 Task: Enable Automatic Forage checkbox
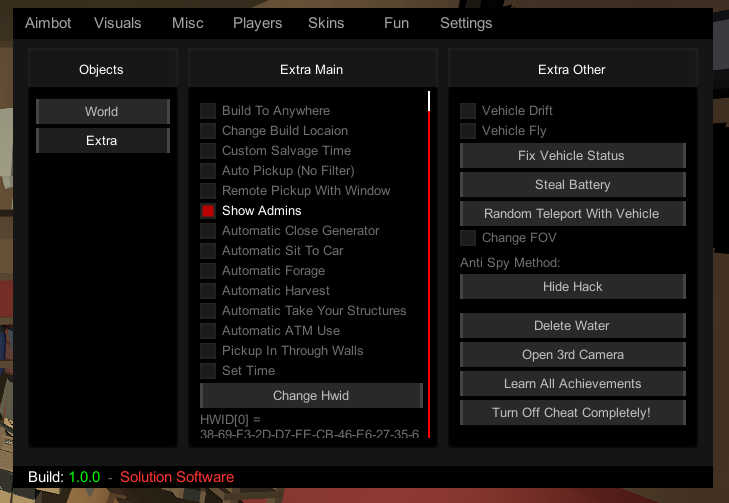coord(208,271)
